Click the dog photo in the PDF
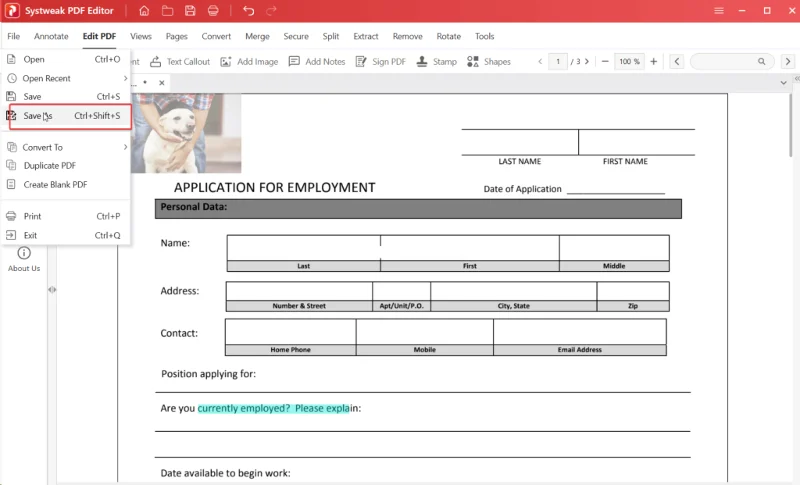This screenshot has width=800, height=485. pos(186,133)
